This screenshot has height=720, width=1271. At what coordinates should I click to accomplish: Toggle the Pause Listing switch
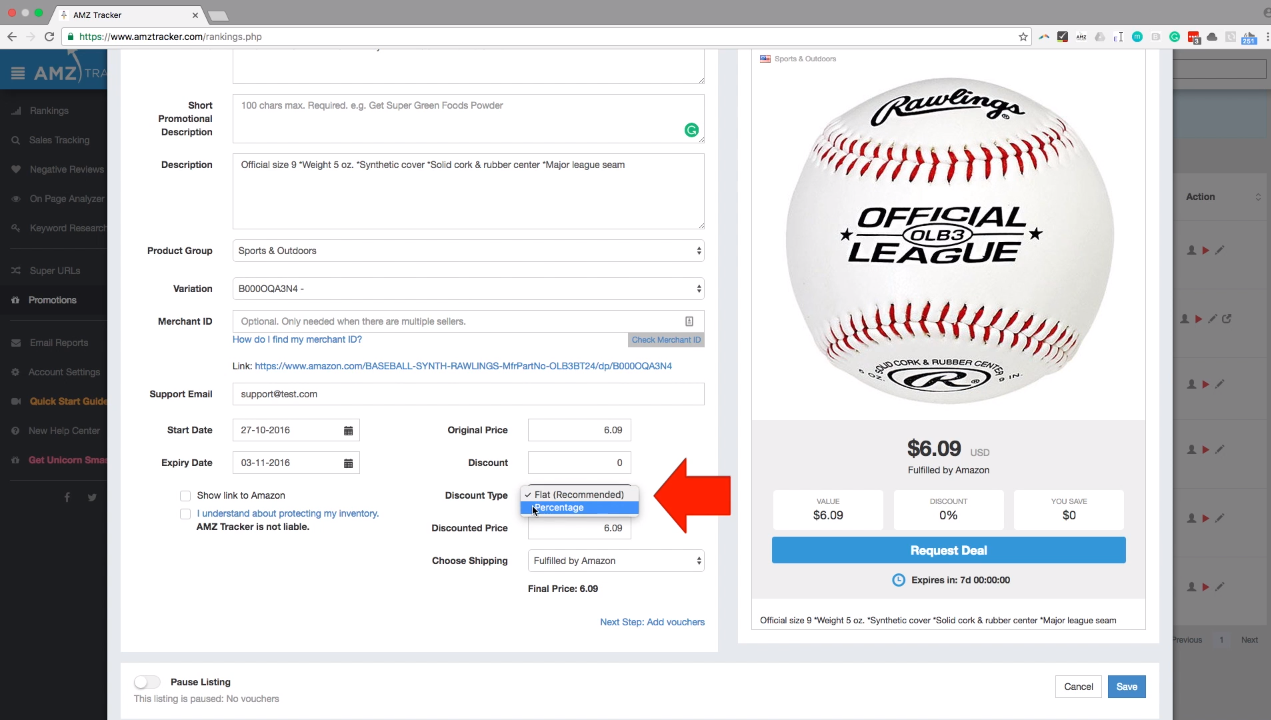click(x=147, y=682)
